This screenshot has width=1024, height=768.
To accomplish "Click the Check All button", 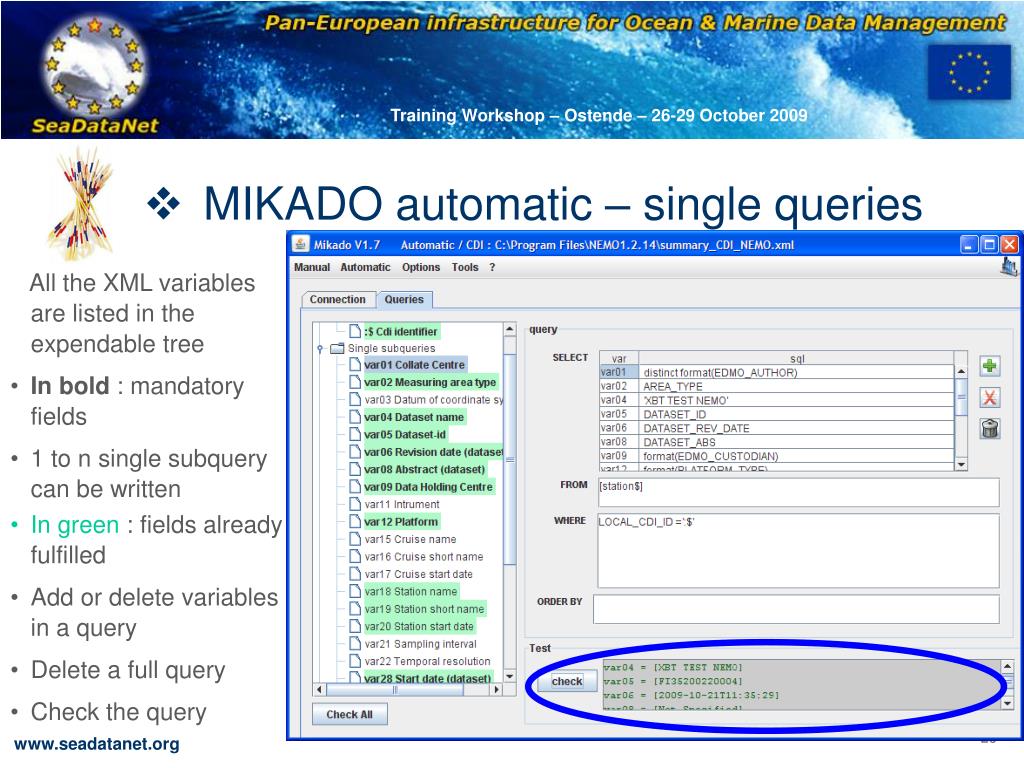I will pyautogui.click(x=349, y=714).
